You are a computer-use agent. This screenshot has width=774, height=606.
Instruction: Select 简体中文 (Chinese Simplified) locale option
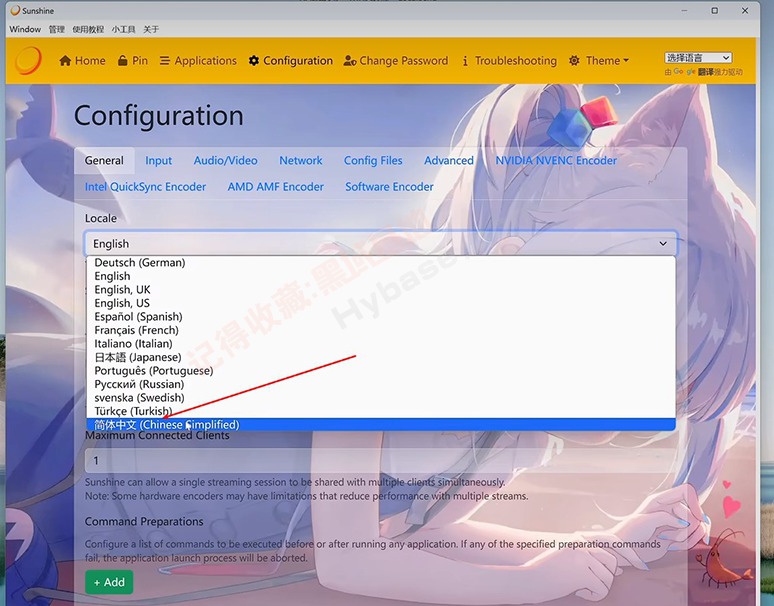[x=381, y=424]
